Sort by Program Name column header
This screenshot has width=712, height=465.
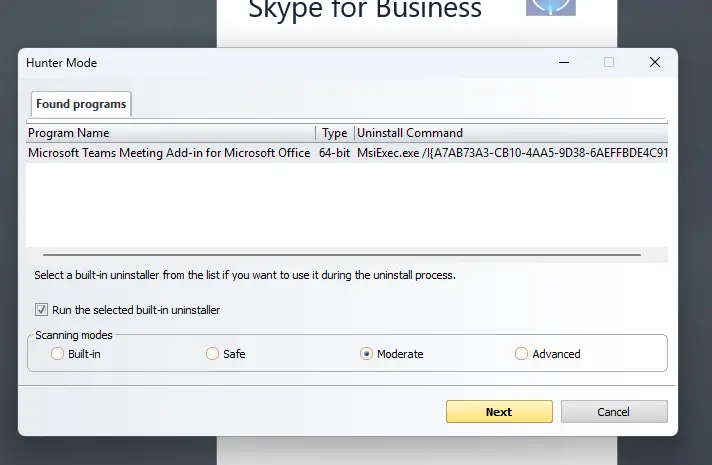tap(170, 133)
